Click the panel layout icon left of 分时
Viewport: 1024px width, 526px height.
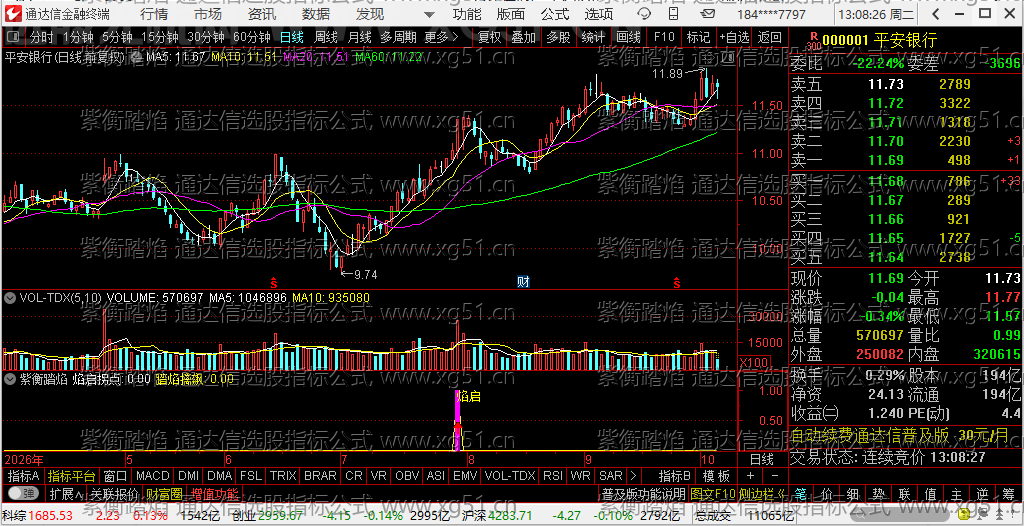[x=15, y=37]
